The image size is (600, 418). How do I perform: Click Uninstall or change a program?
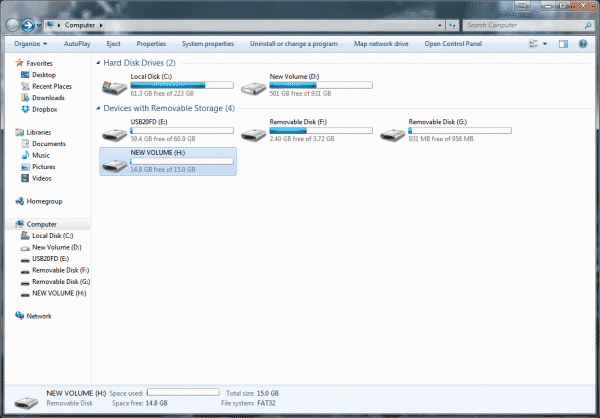click(x=294, y=44)
